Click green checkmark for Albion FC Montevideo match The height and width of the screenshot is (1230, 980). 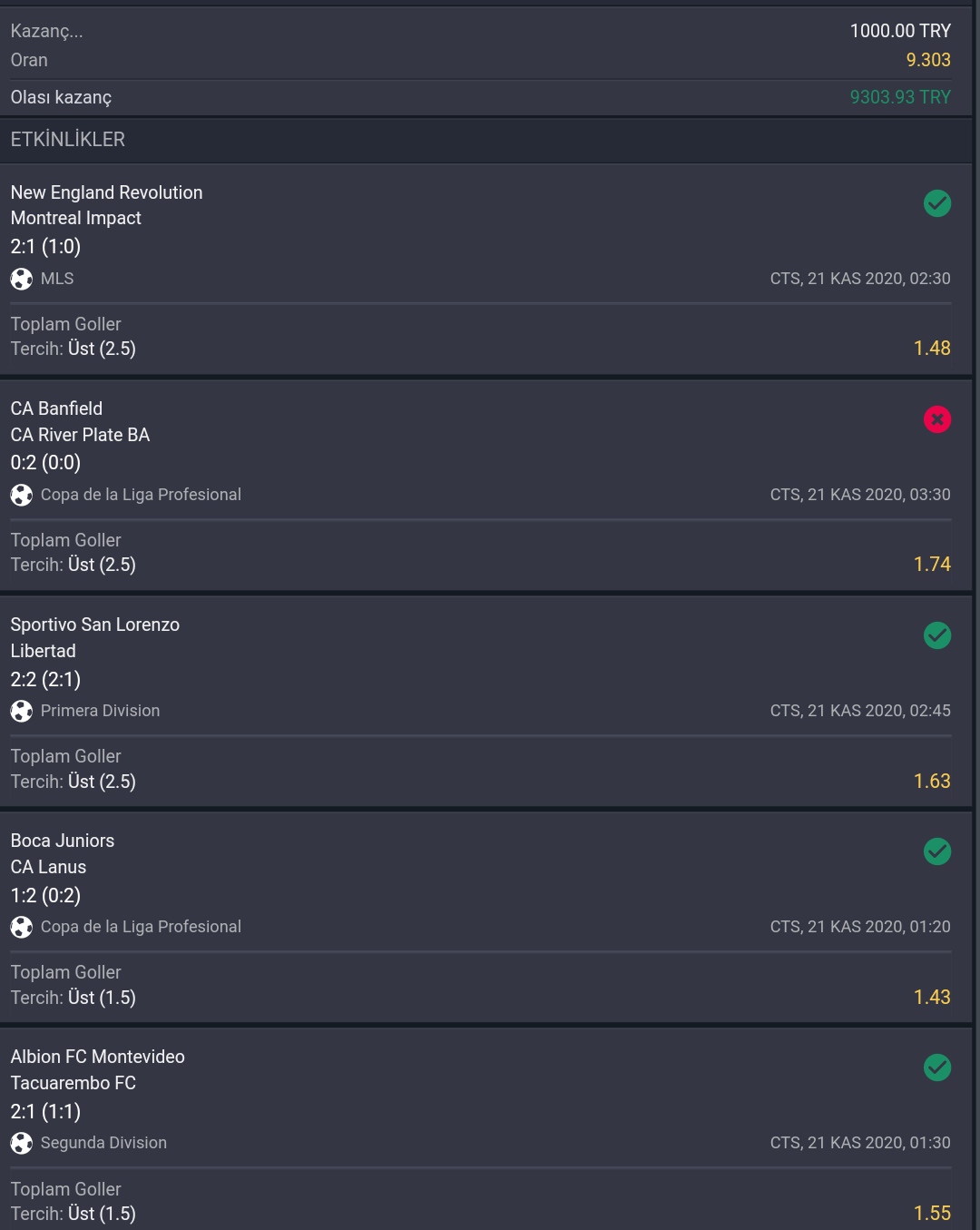(x=937, y=1068)
